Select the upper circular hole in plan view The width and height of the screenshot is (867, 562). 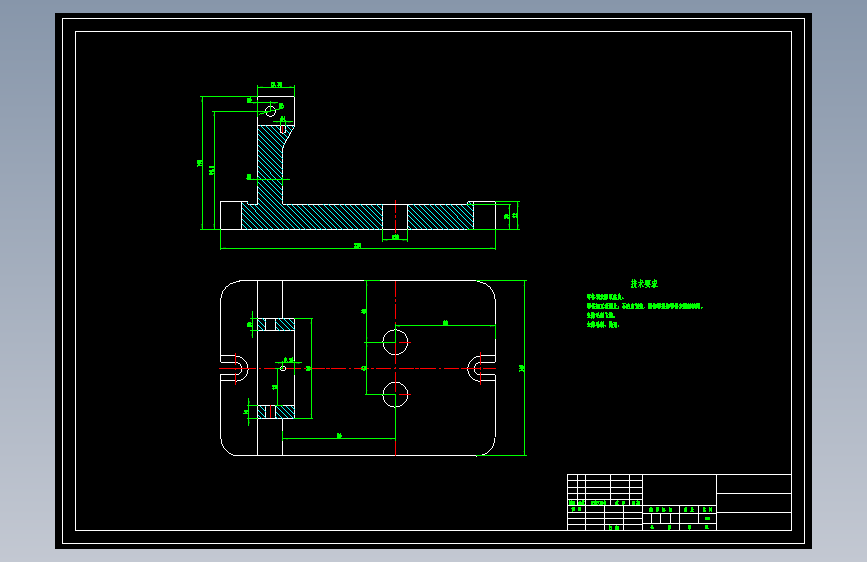point(395,342)
